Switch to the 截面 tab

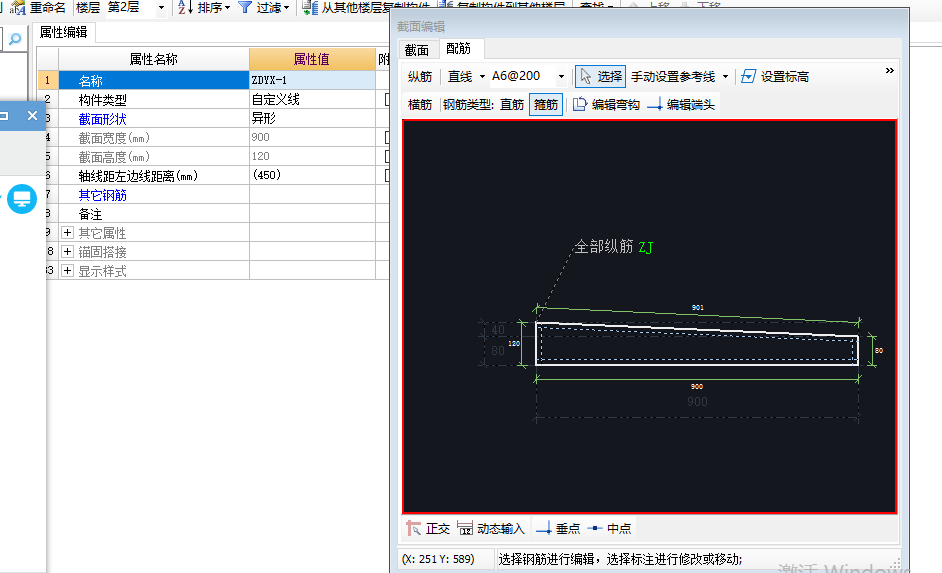click(417, 50)
